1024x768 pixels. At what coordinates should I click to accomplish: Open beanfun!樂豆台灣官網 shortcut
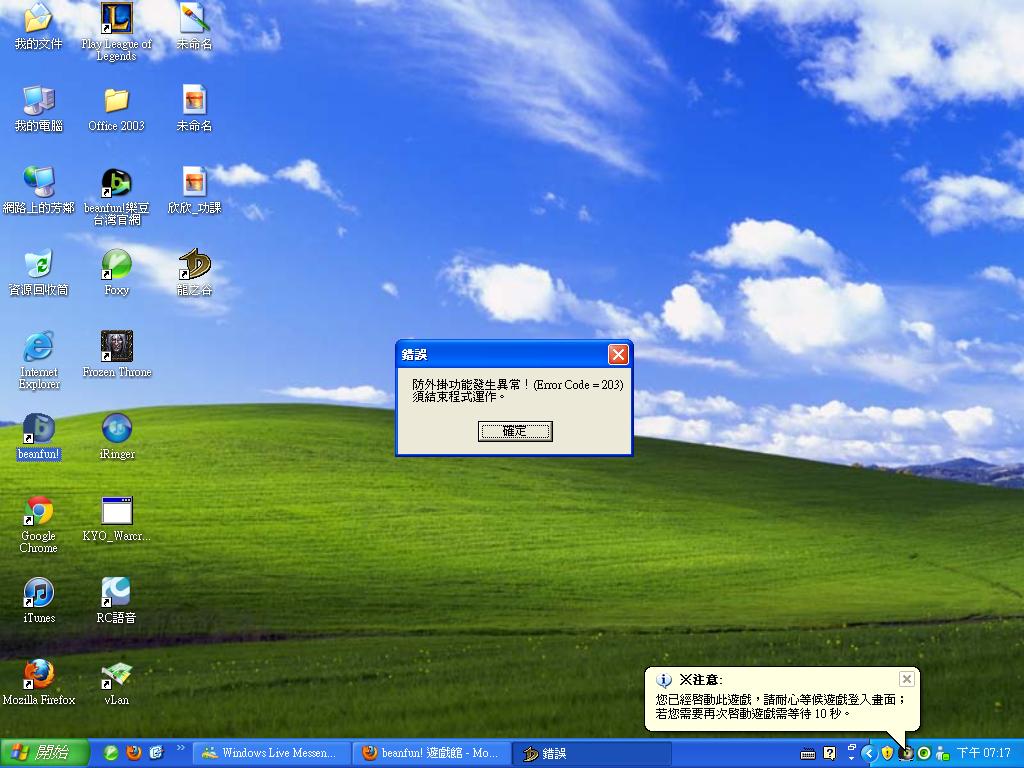click(x=116, y=196)
